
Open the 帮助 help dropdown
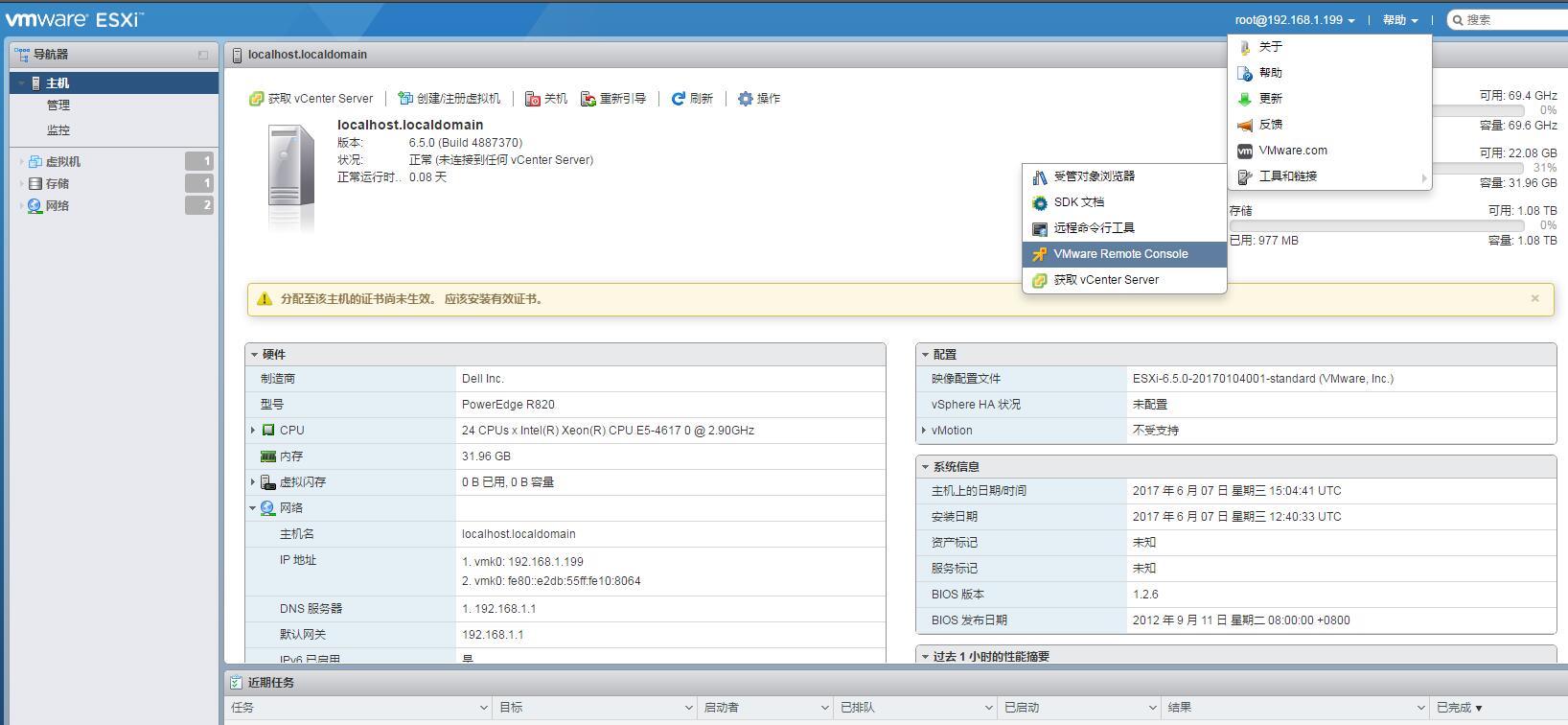(1399, 20)
